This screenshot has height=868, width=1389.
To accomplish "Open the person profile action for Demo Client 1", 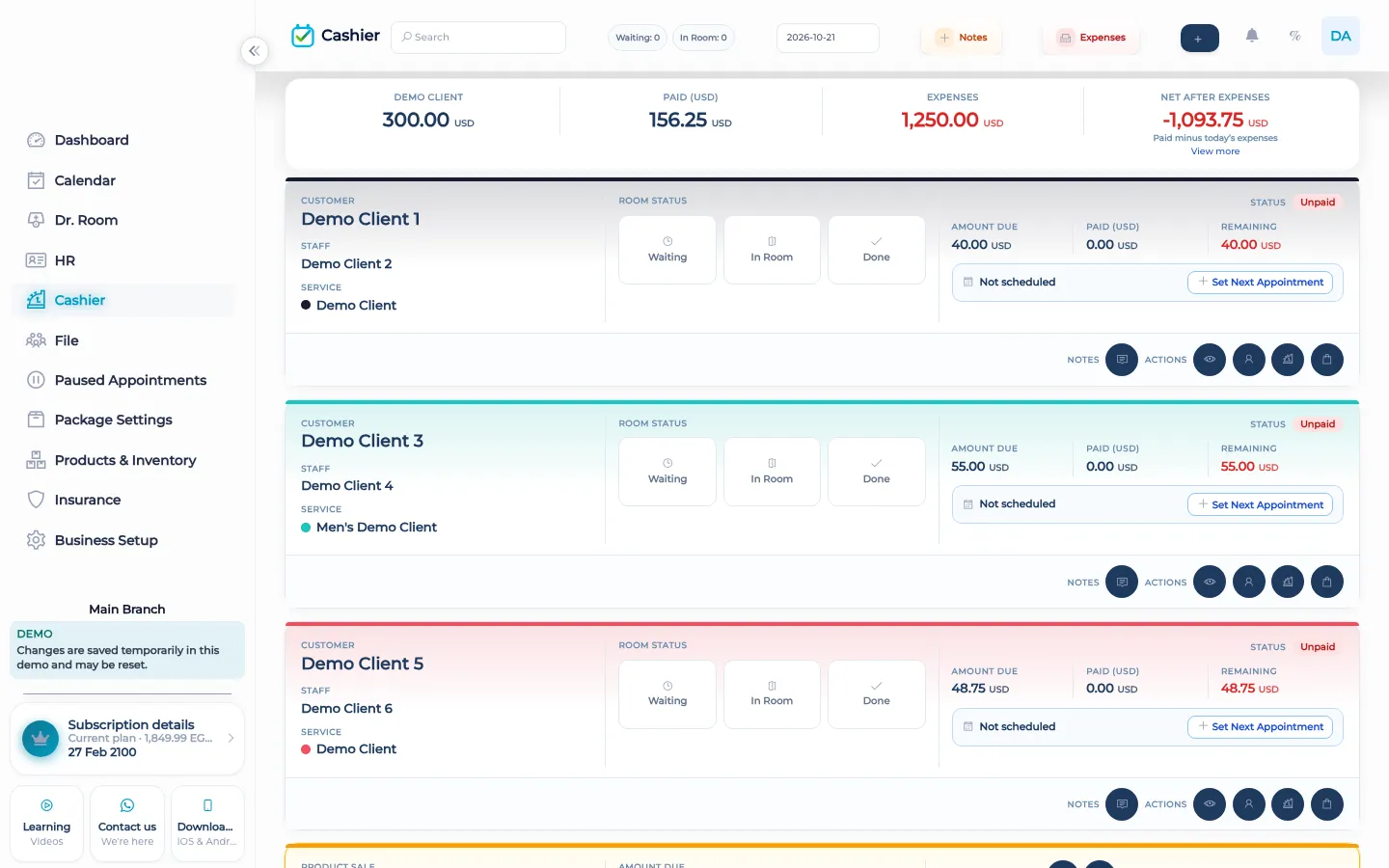I will [x=1249, y=360].
